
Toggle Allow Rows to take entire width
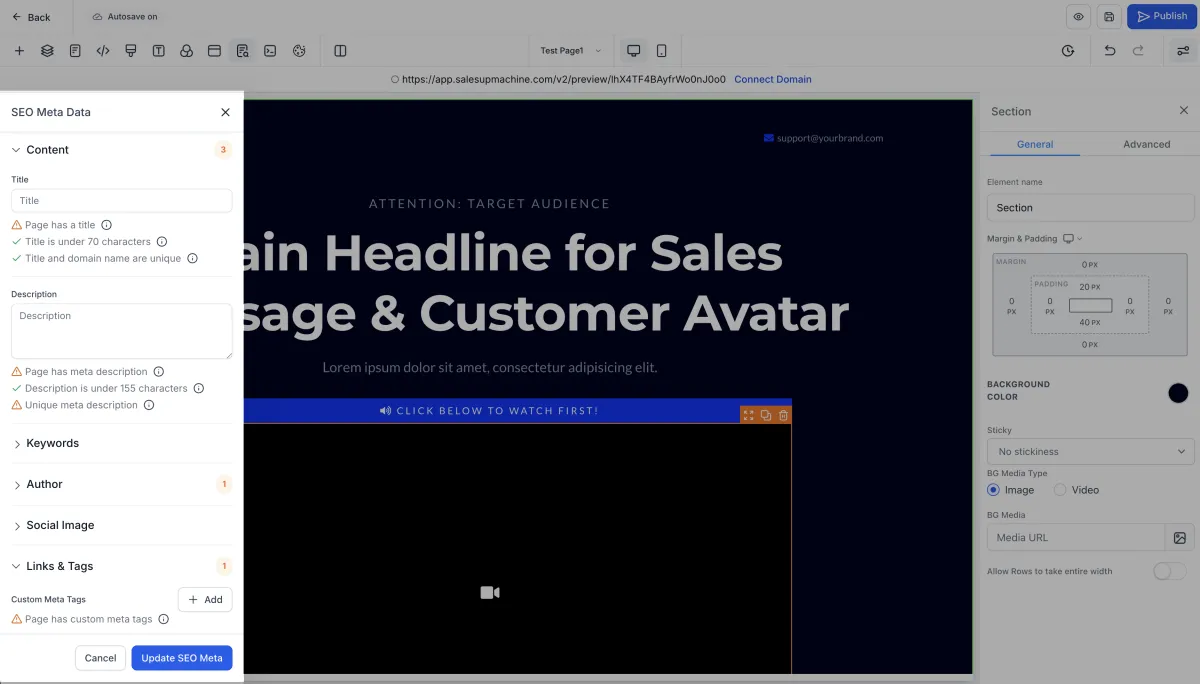[1169, 571]
